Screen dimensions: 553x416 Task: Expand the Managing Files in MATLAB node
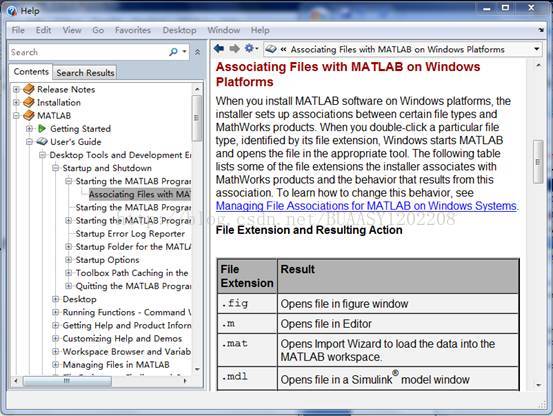tap(55, 365)
